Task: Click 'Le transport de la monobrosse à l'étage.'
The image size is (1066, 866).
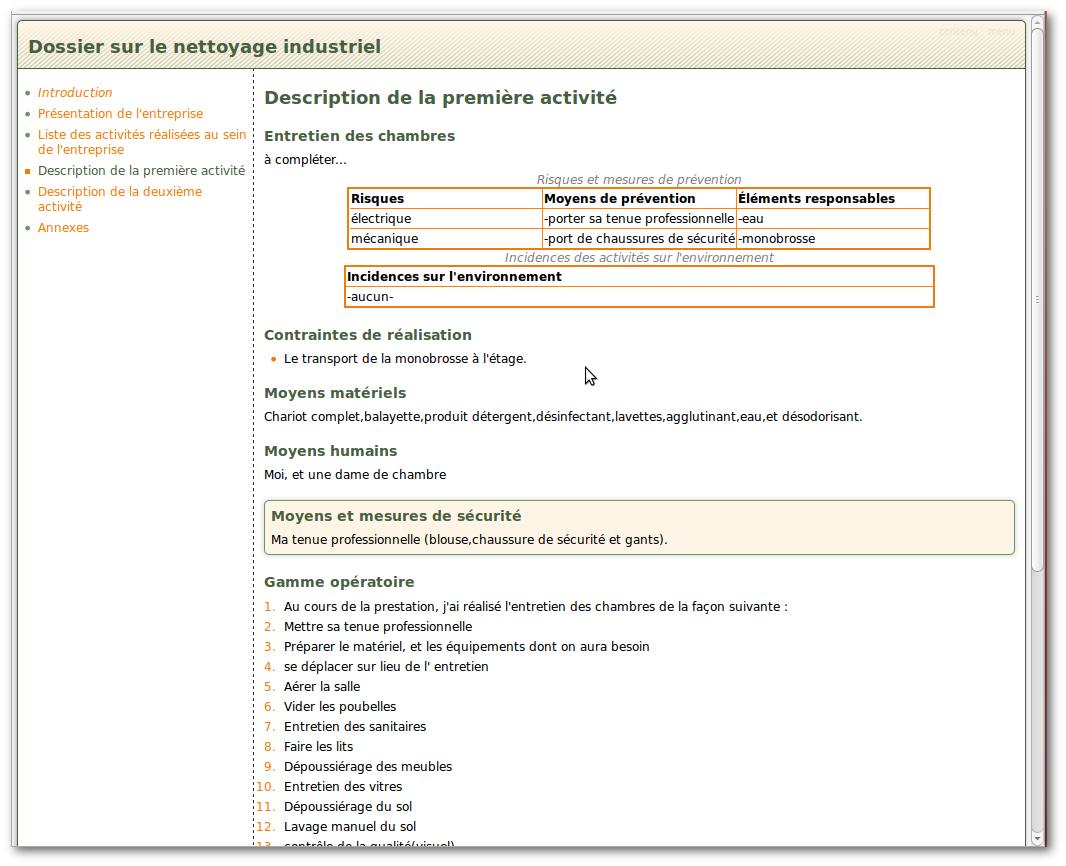Action: point(405,359)
